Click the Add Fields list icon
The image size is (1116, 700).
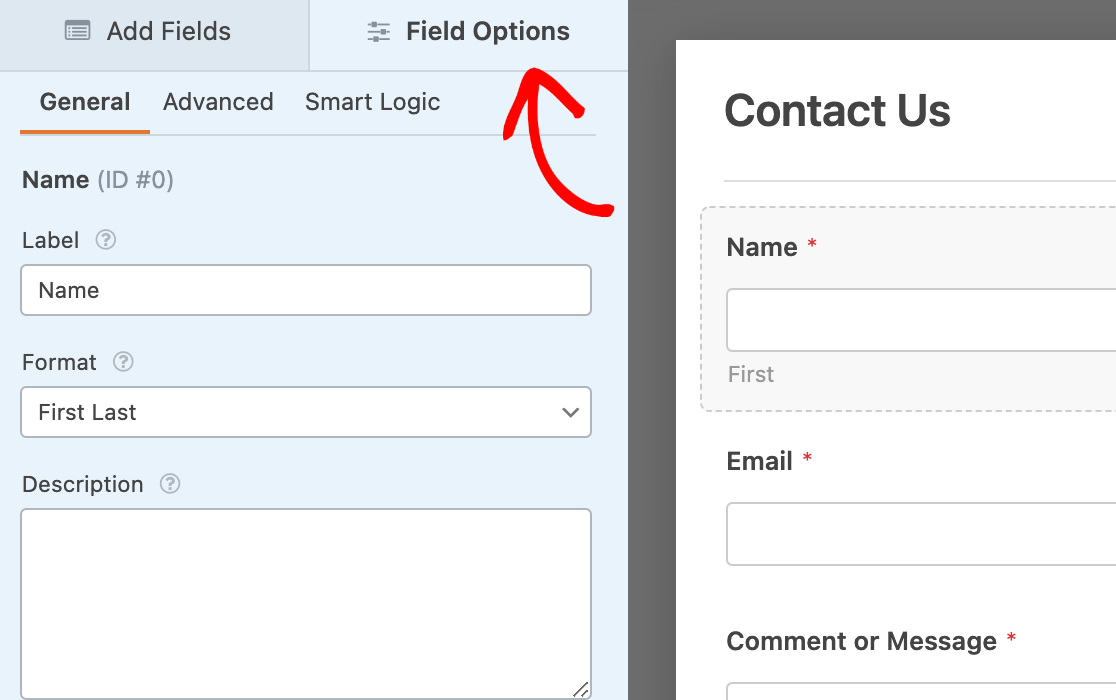[77, 31]
